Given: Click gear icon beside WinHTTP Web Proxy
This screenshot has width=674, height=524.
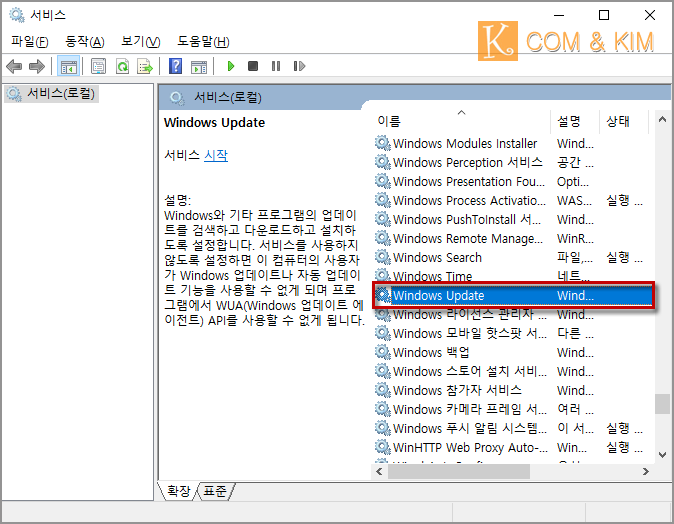Looking at the screenshot, I should (382, 447).
